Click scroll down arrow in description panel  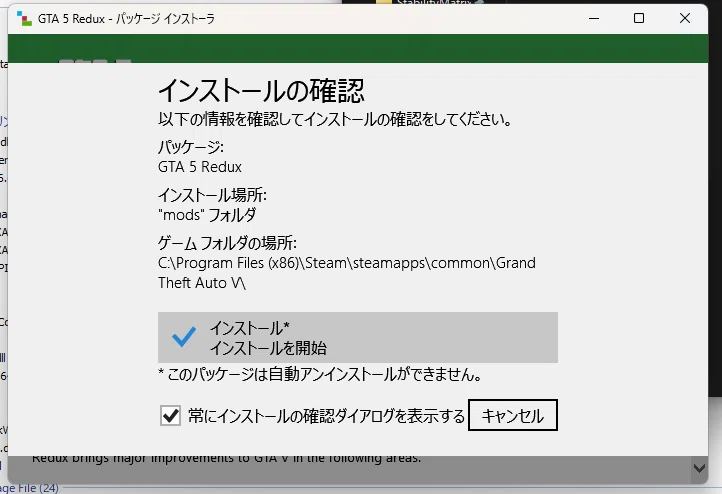(699, 469)
